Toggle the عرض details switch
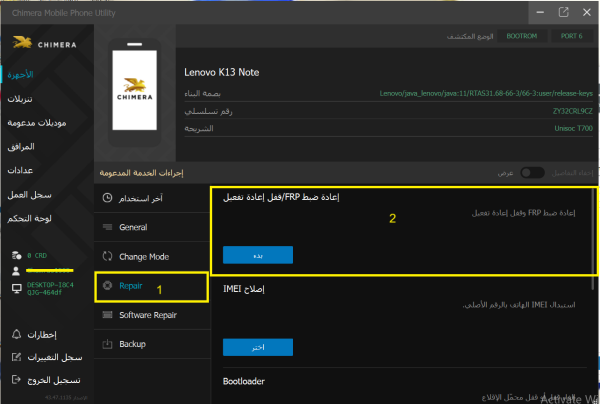 532,173
